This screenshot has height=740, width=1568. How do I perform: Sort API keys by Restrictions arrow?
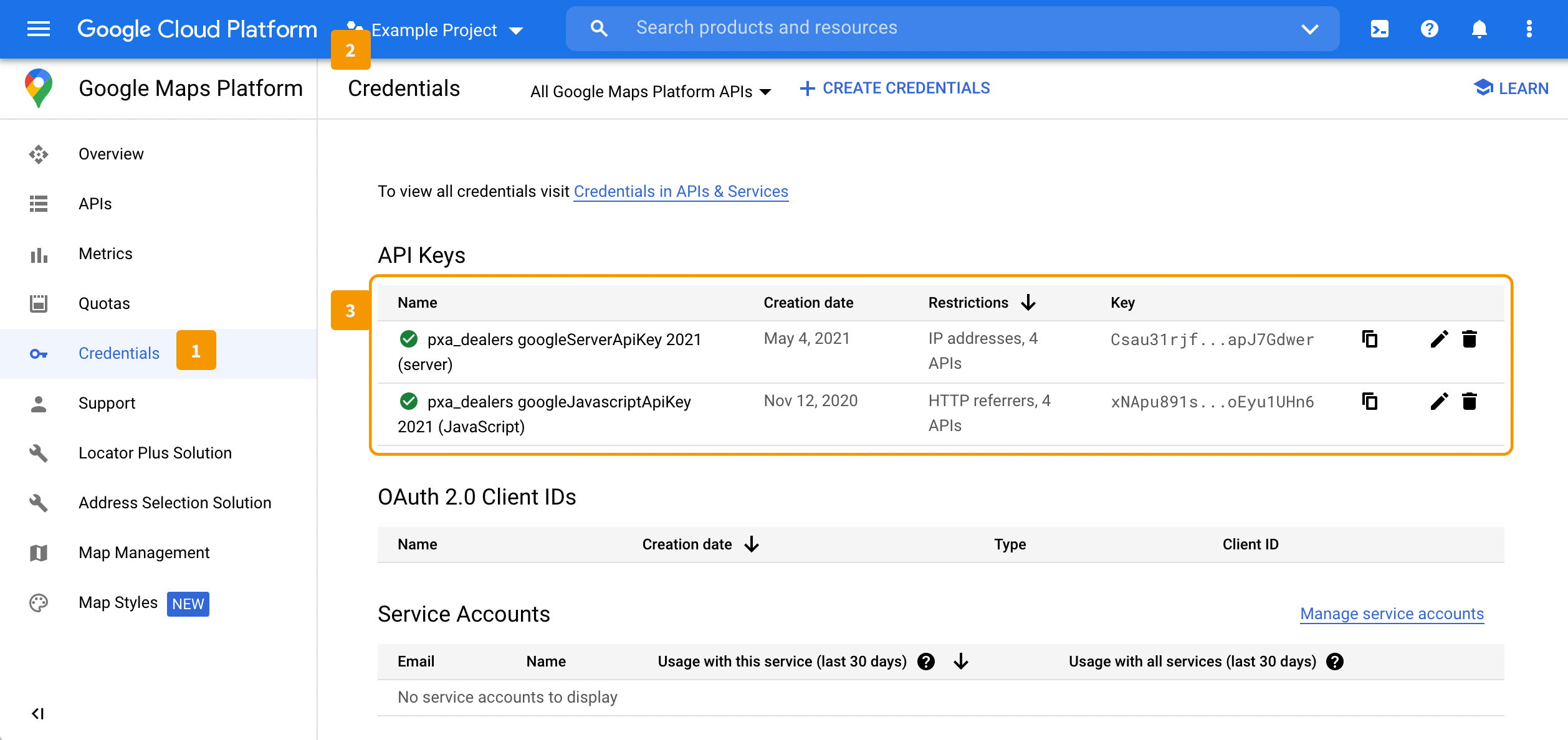click(x=1028, y=303)
